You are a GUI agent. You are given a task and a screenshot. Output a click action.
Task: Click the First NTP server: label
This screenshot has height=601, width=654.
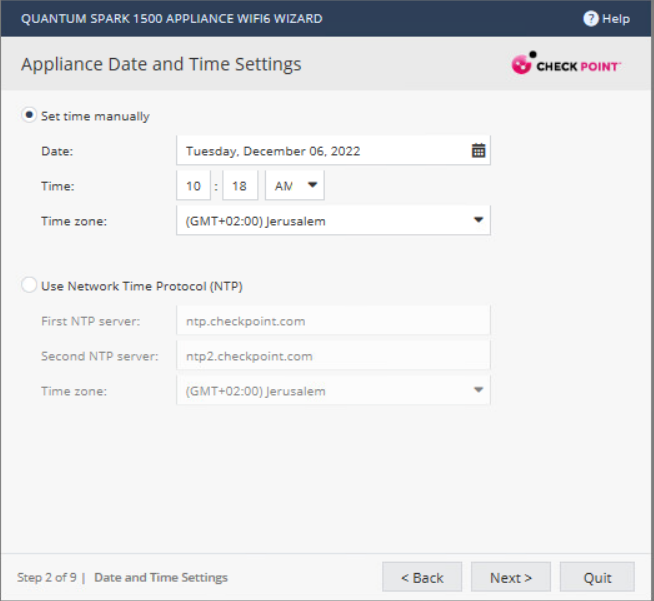(x=91, y=321)
